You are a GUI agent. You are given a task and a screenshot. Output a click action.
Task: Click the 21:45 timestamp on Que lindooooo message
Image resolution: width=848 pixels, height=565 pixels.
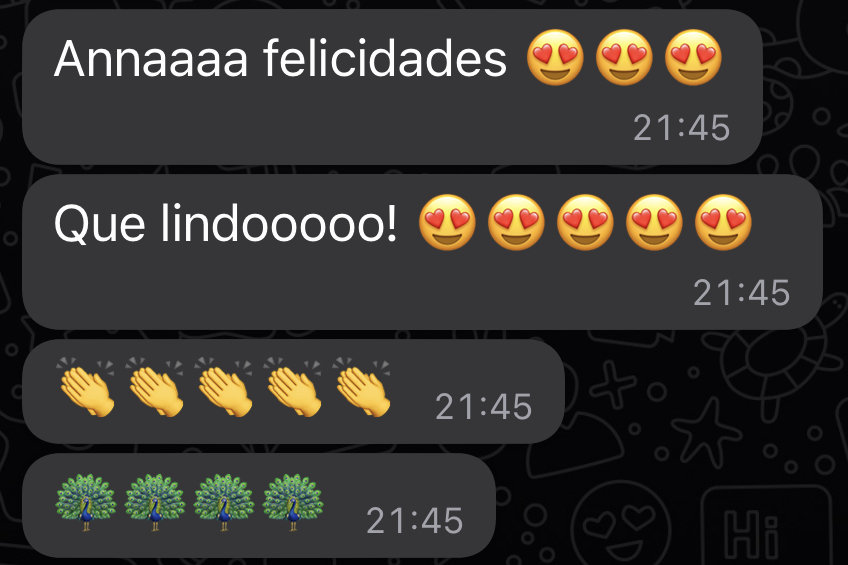click(741, 293)
